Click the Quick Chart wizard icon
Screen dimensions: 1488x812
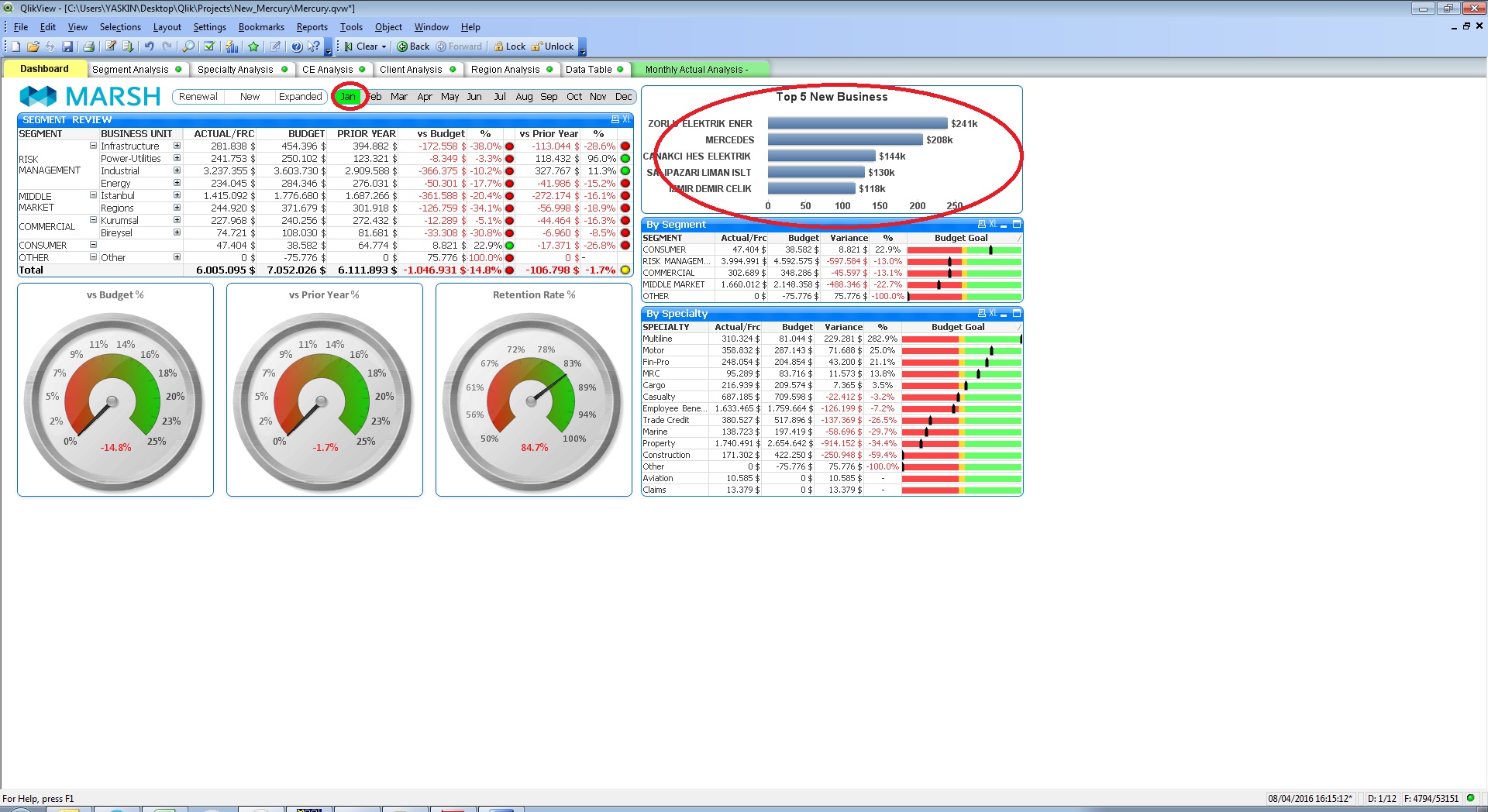pyautogui.click(x=232, y=46)
